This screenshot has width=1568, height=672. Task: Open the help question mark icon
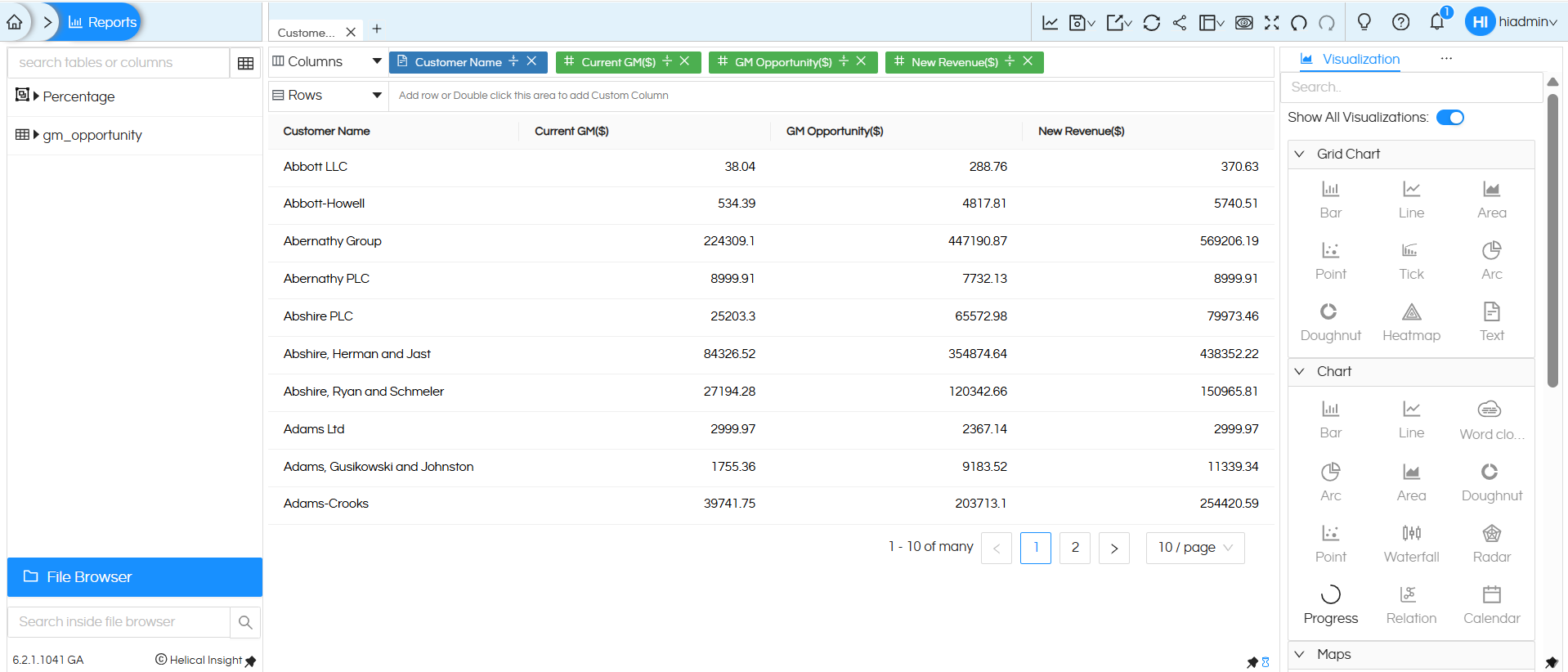click(x=1401, y=22)
